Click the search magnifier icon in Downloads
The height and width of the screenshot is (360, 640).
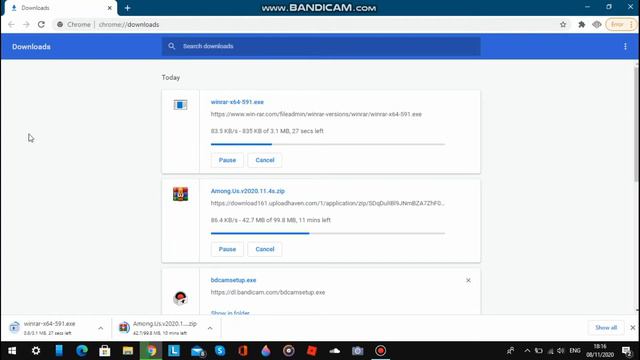(172, 46)
